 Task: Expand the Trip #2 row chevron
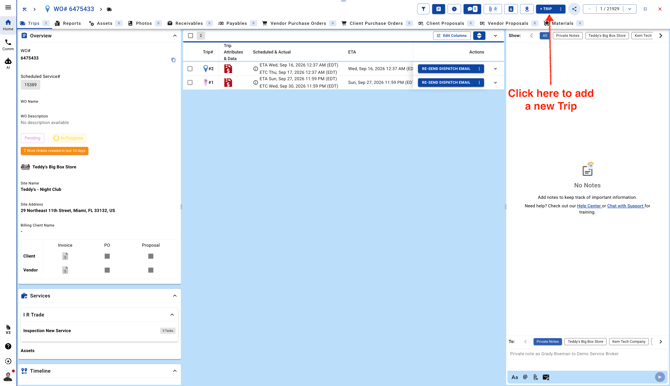pos(495,69)
